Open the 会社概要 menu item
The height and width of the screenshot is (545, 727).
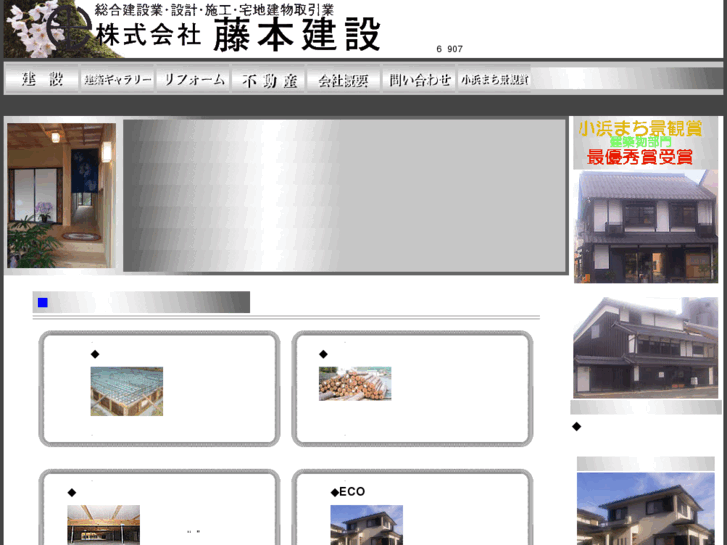(344, 79)
